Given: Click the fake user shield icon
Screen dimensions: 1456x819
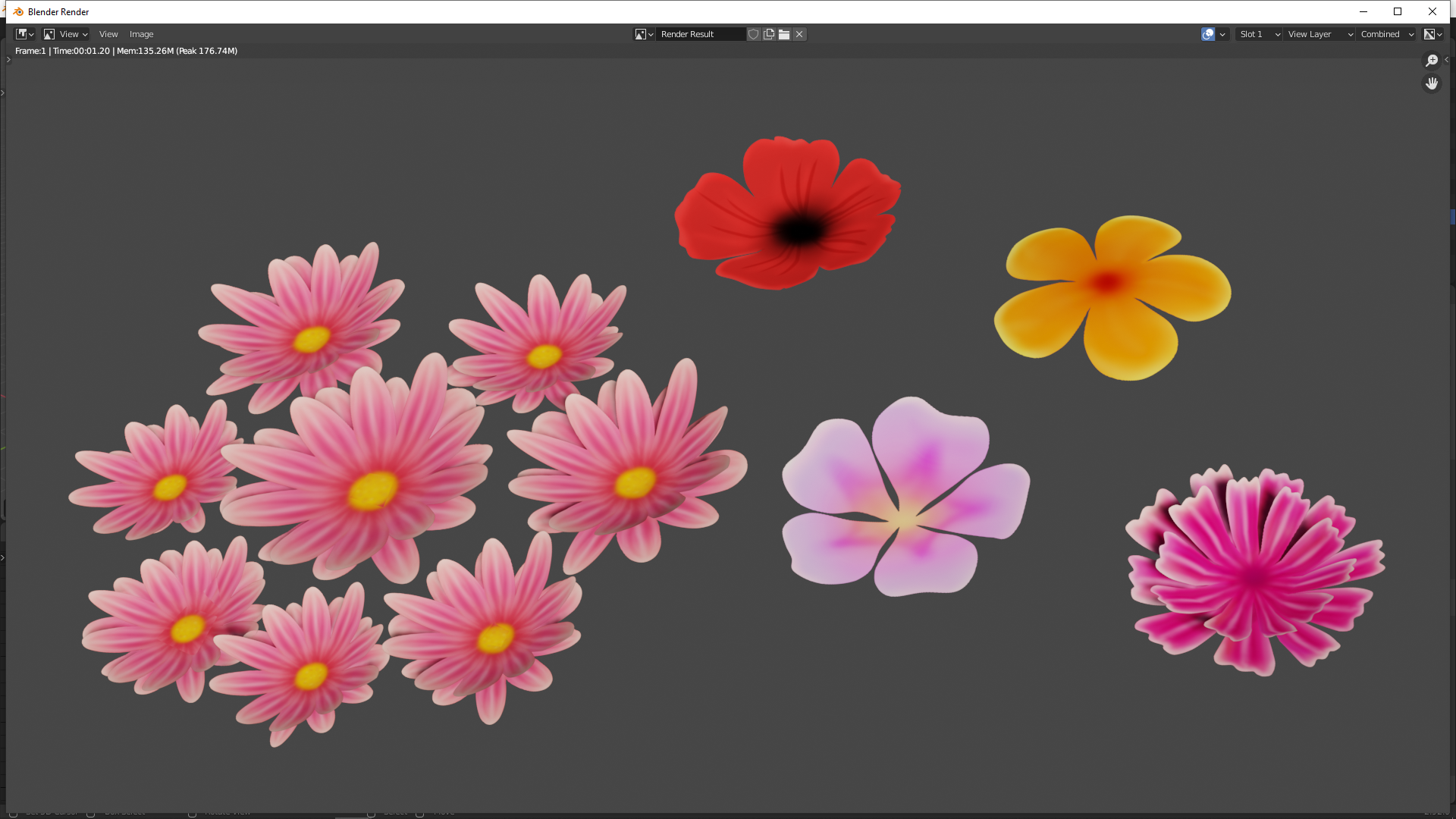Looking at the screenshot, I should coord(753,34).
